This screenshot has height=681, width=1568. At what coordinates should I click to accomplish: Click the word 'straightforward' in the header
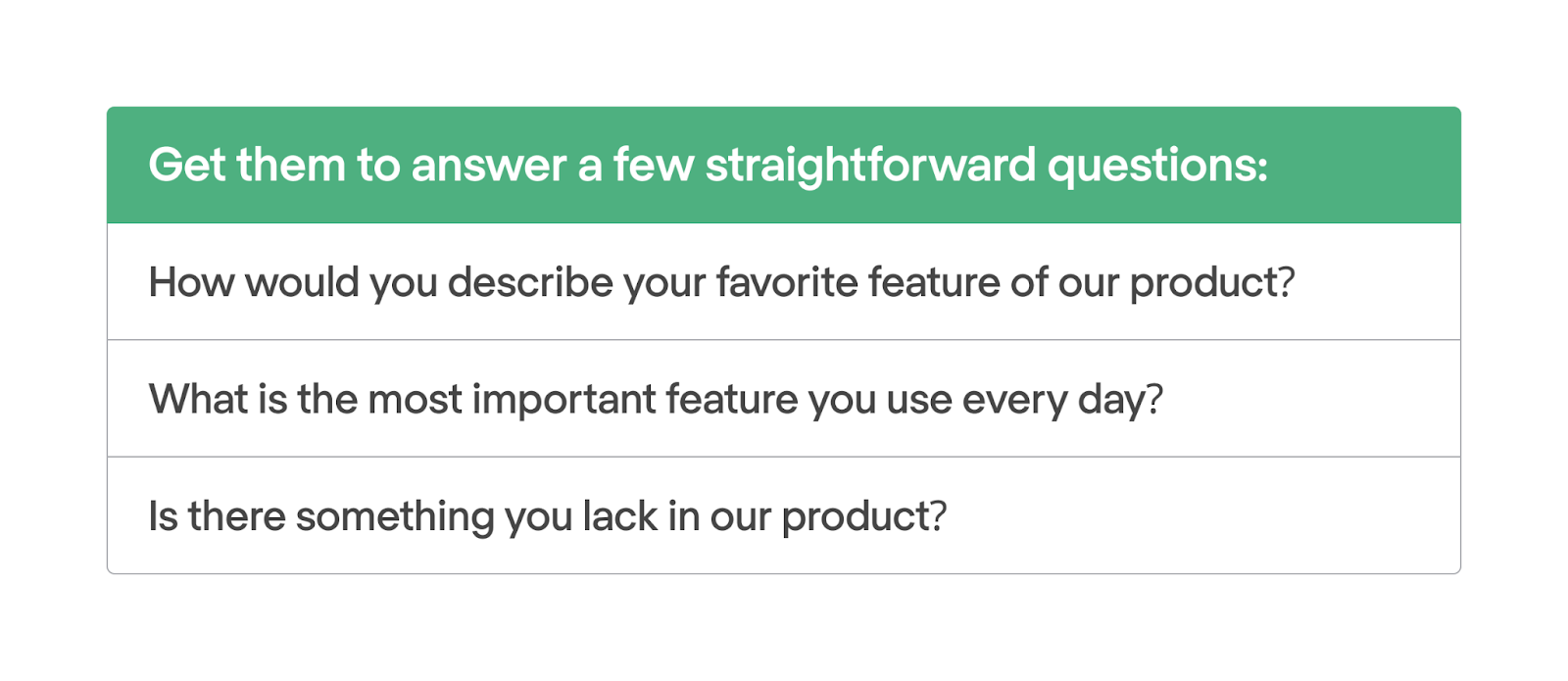pyautogui.click(x=870, y=166)
